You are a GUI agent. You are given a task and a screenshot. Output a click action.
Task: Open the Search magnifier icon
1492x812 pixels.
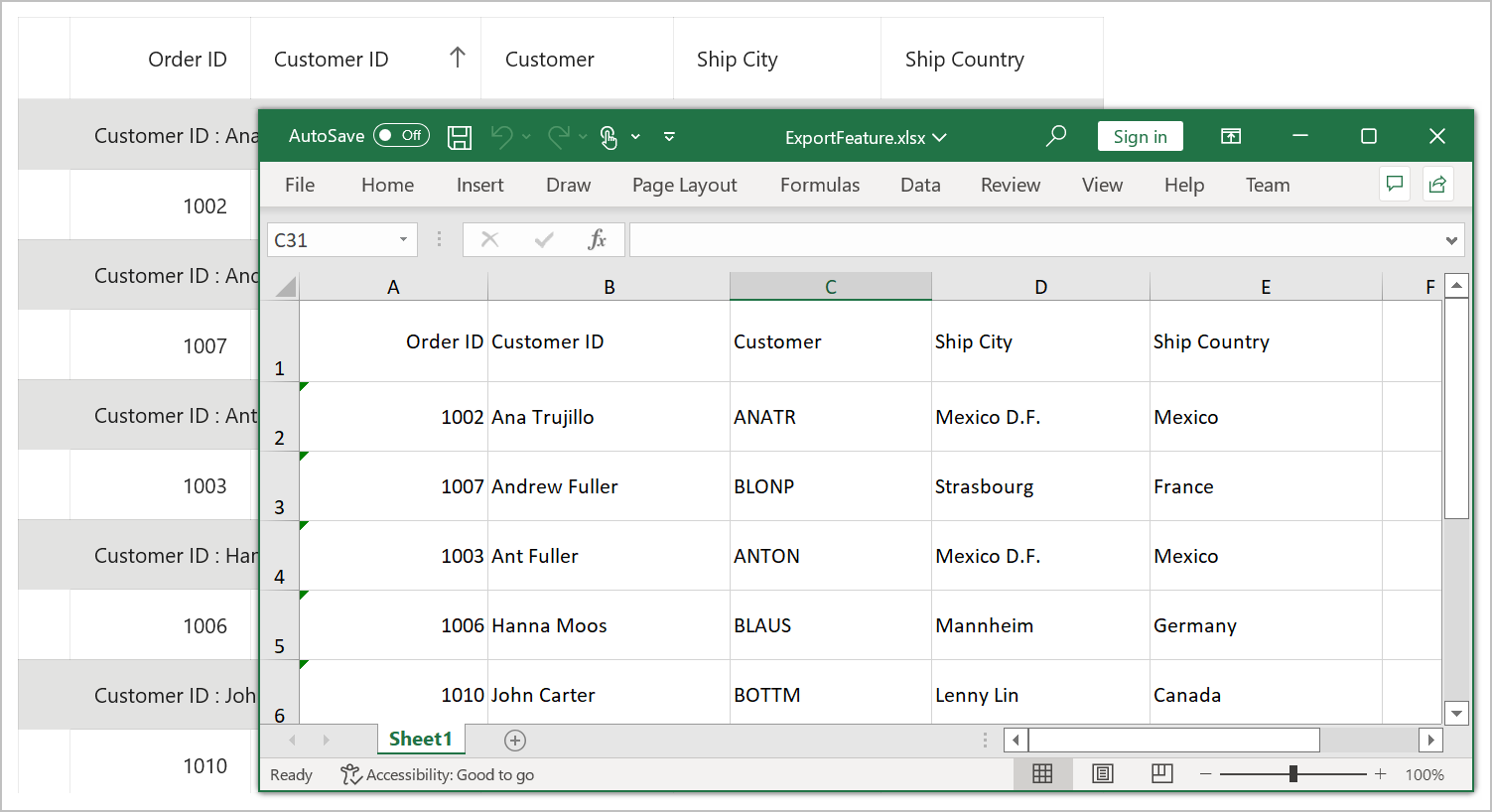pos(1056,136)
